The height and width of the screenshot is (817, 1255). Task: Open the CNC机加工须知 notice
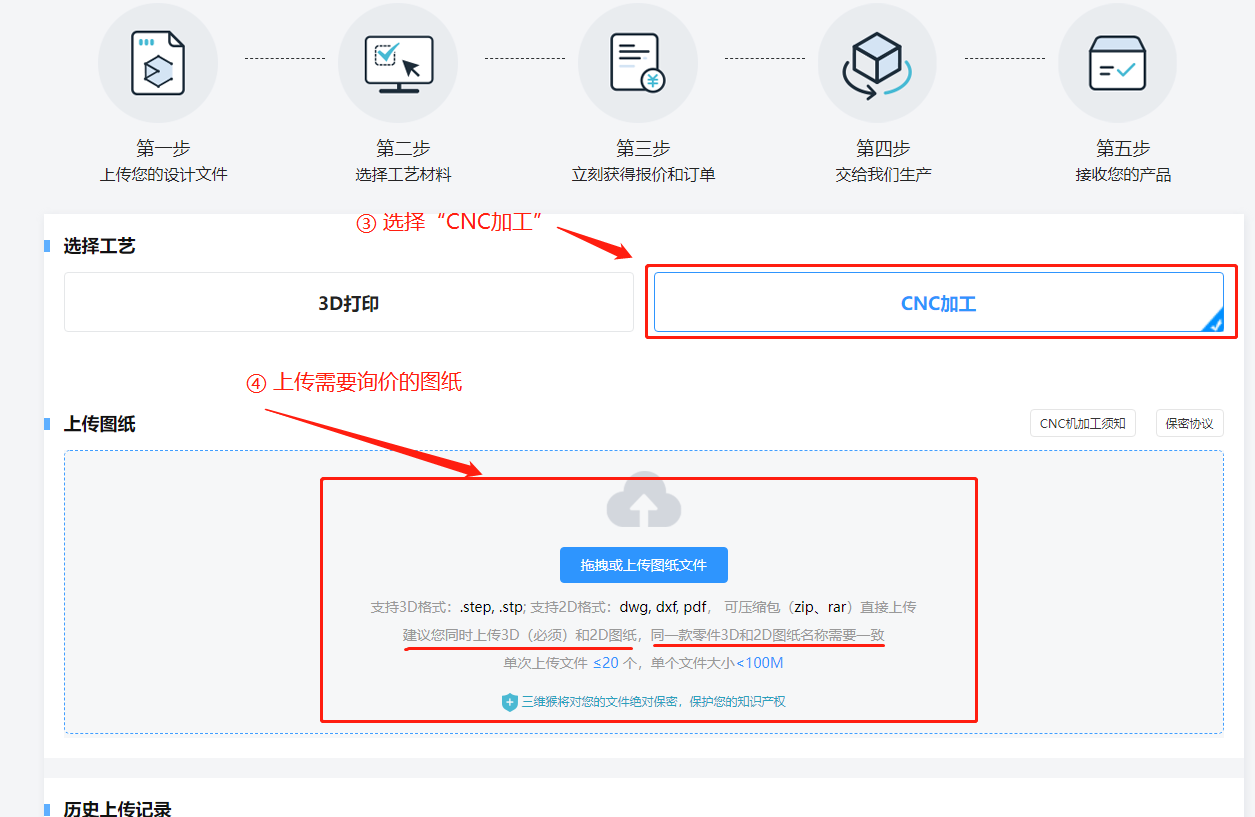[x=1083, y=423]
